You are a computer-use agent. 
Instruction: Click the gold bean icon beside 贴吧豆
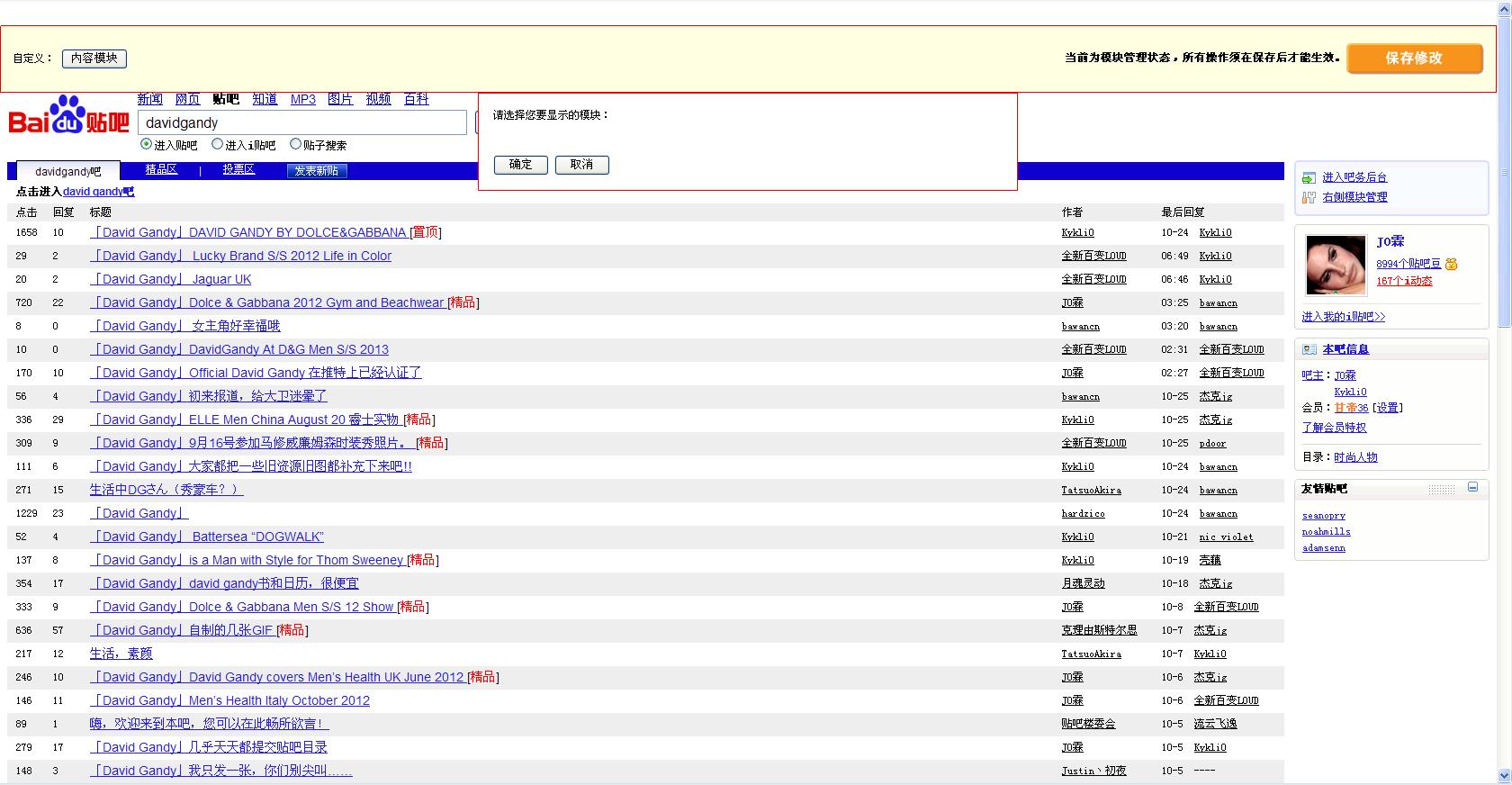pyautogui.click(x=1452, y=264)
